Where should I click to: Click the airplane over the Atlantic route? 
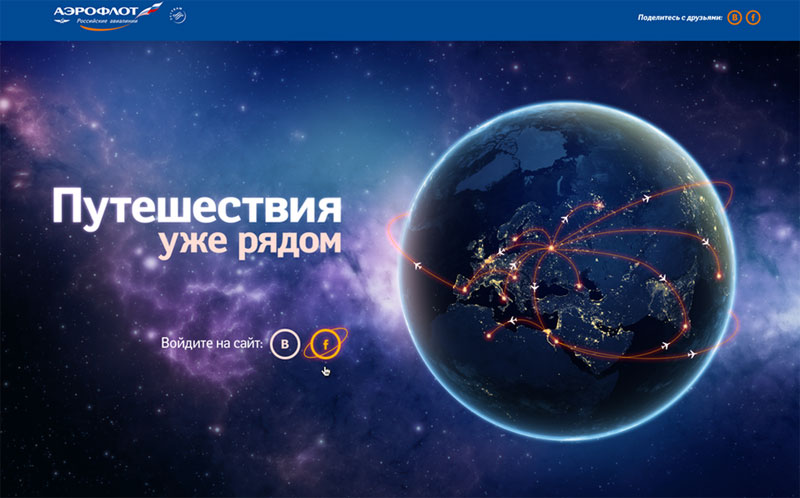tap(416, 266)
